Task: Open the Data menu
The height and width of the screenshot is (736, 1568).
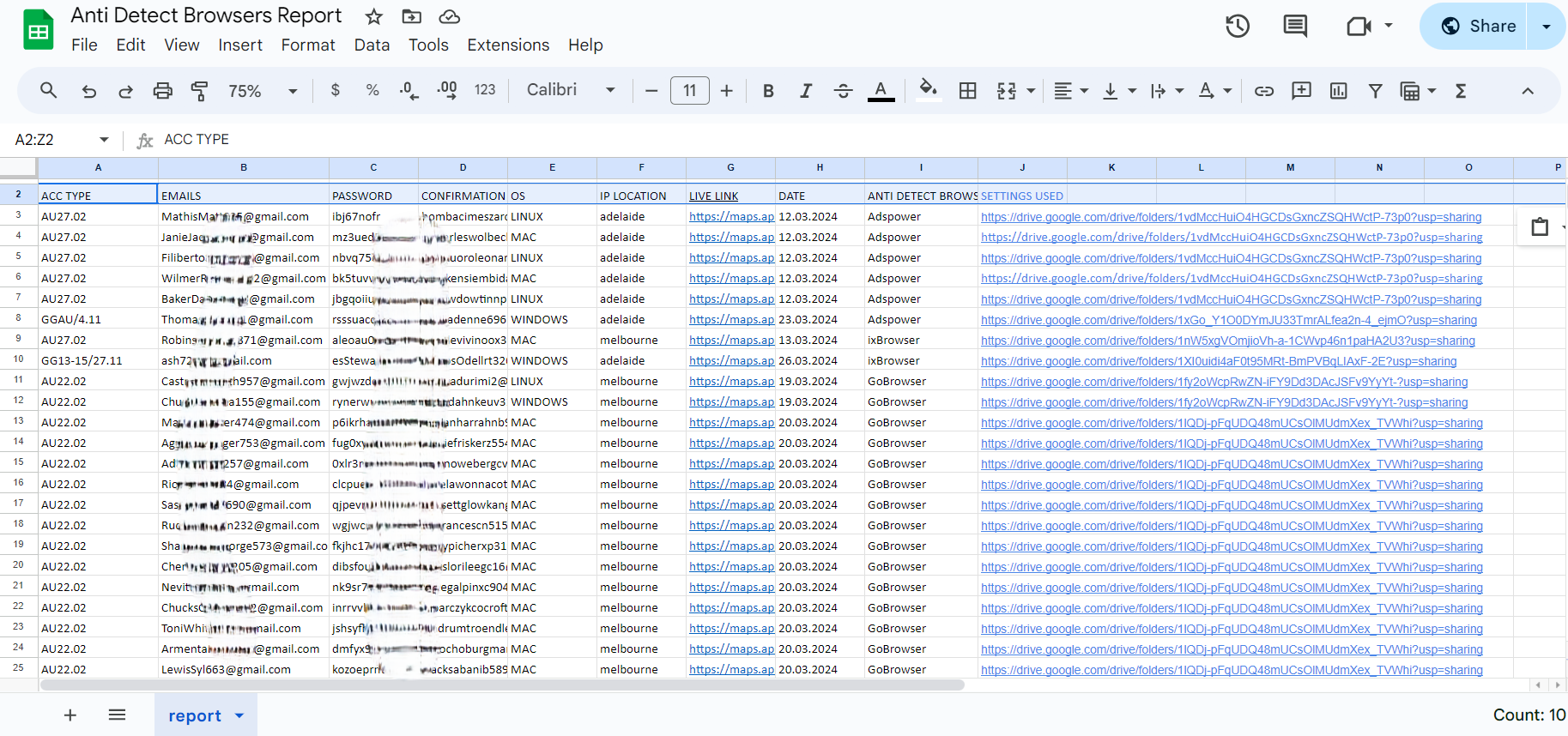Action: click(x=372, y=45)
